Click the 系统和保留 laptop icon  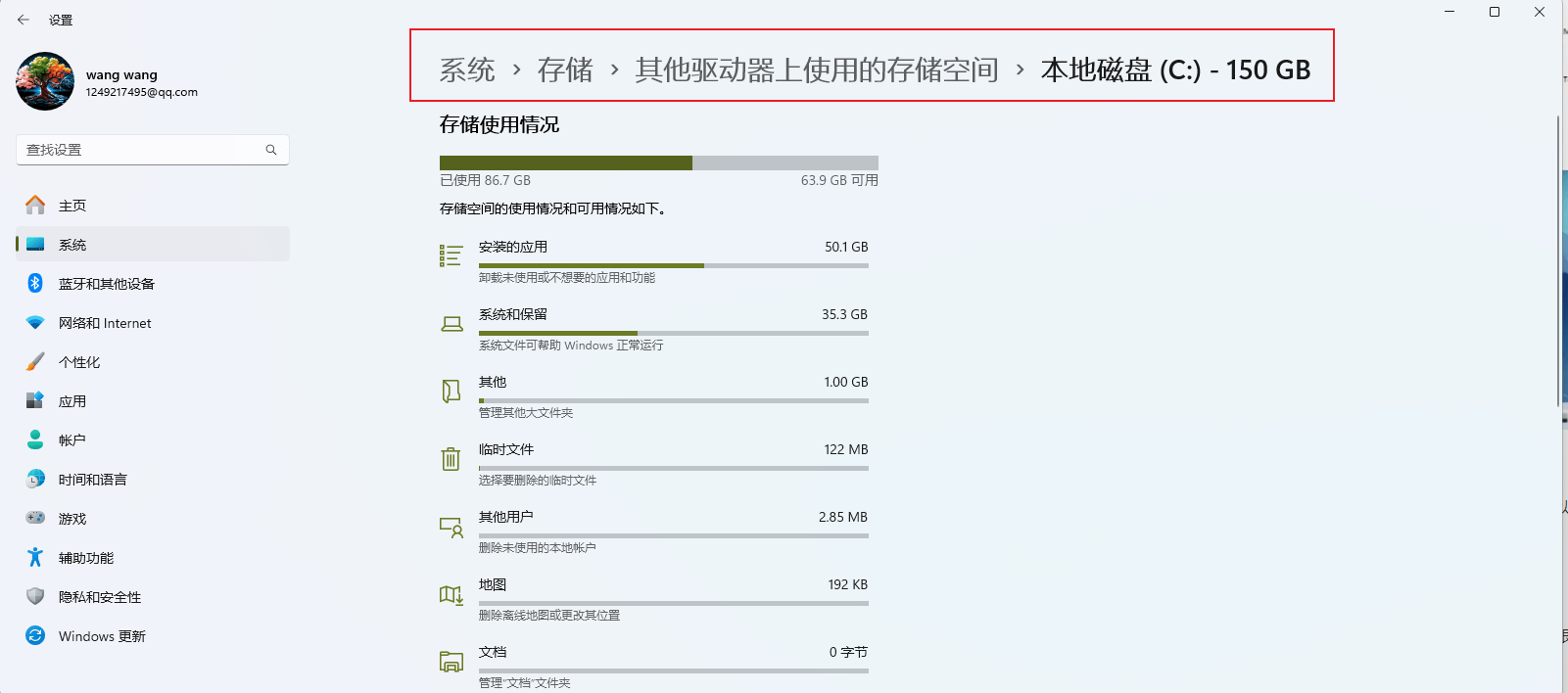point(451,324)
